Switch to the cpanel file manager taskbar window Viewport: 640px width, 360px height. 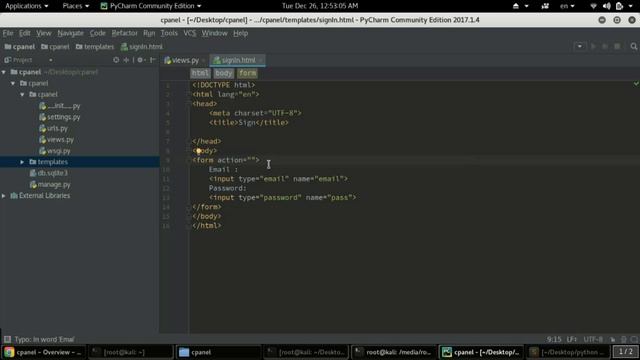tap(218, 352)
